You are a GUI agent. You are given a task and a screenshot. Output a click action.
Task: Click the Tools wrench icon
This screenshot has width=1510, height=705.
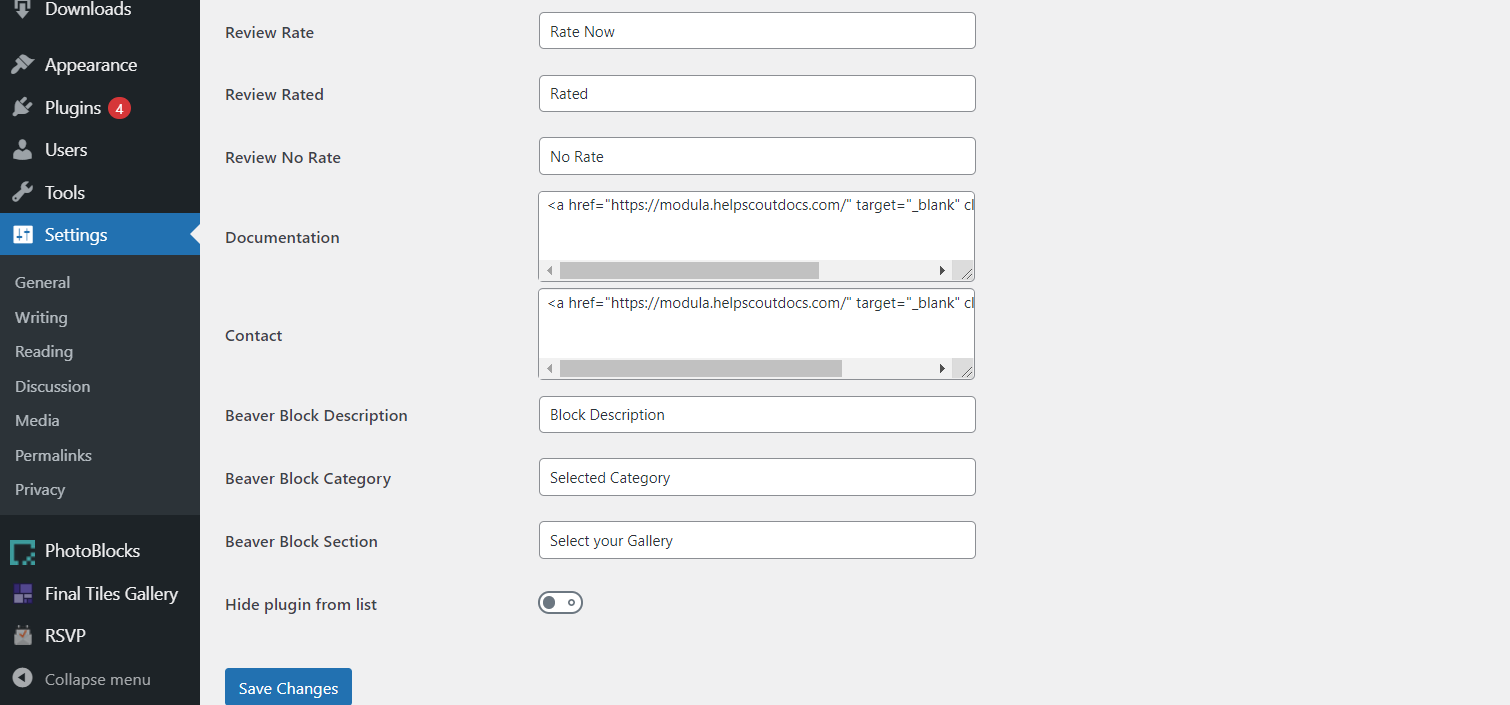(x=22, y=193)
